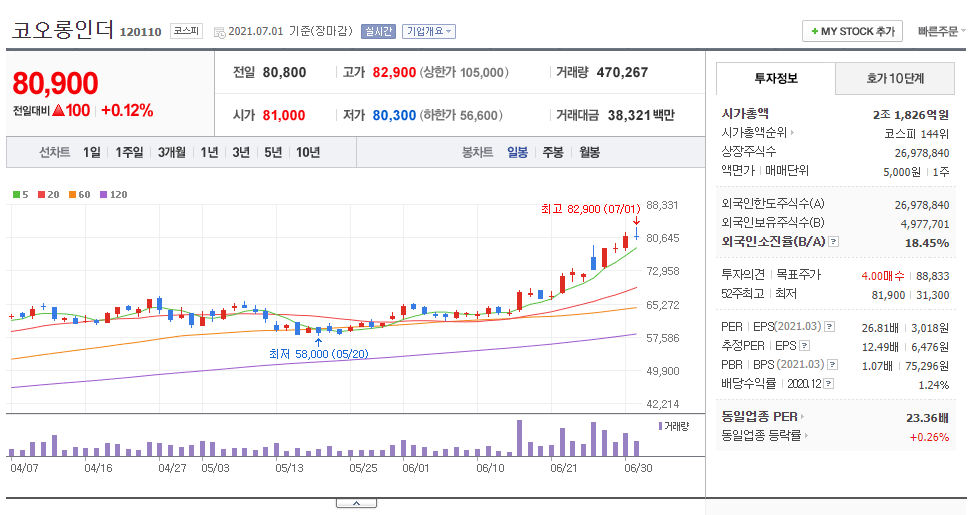Click the 시가 value 81,000
Image resolution: width=973 pixels, height=515 pixels.
284,115
